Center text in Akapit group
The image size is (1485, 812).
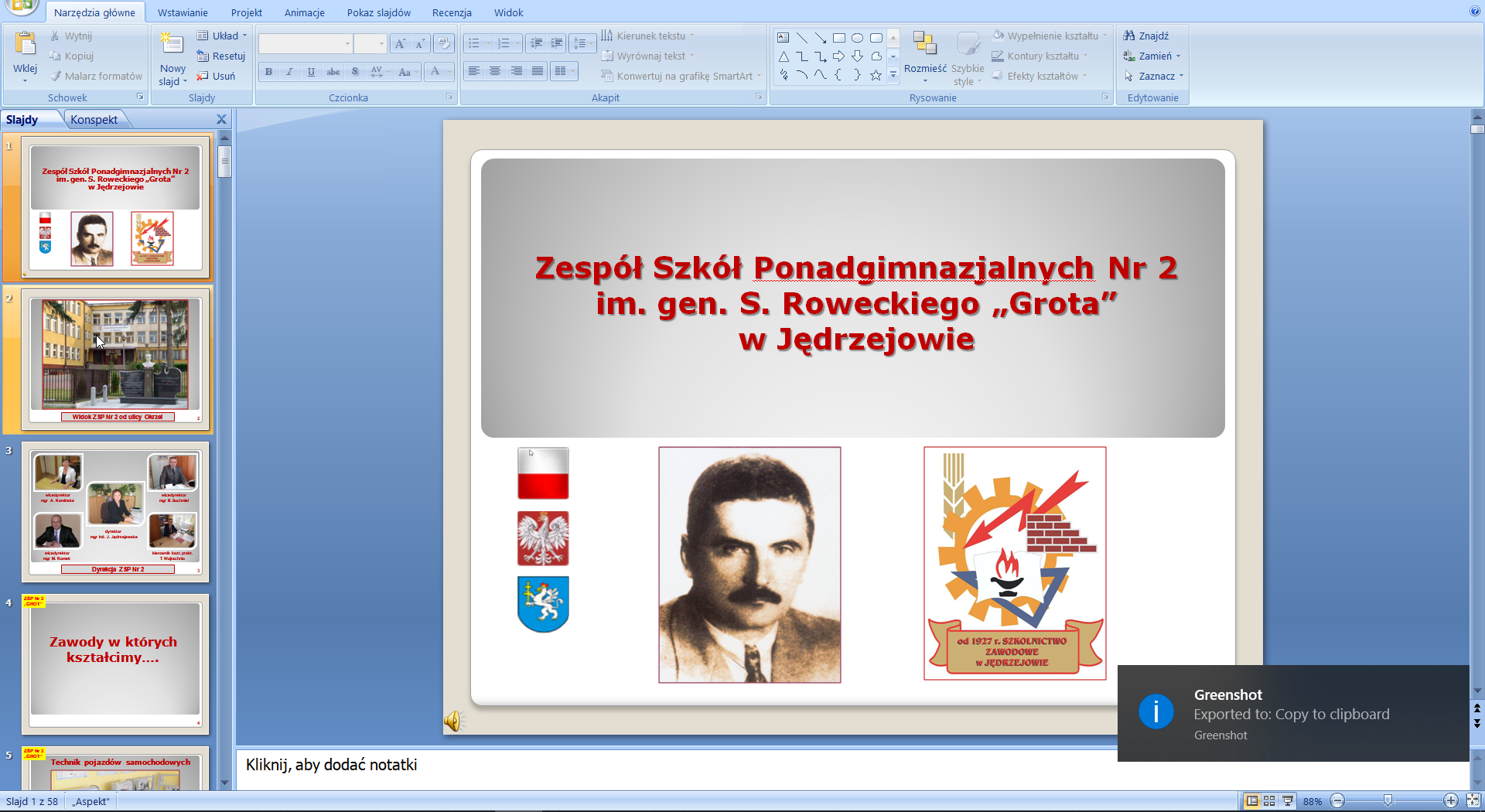(x=495, y=71)
